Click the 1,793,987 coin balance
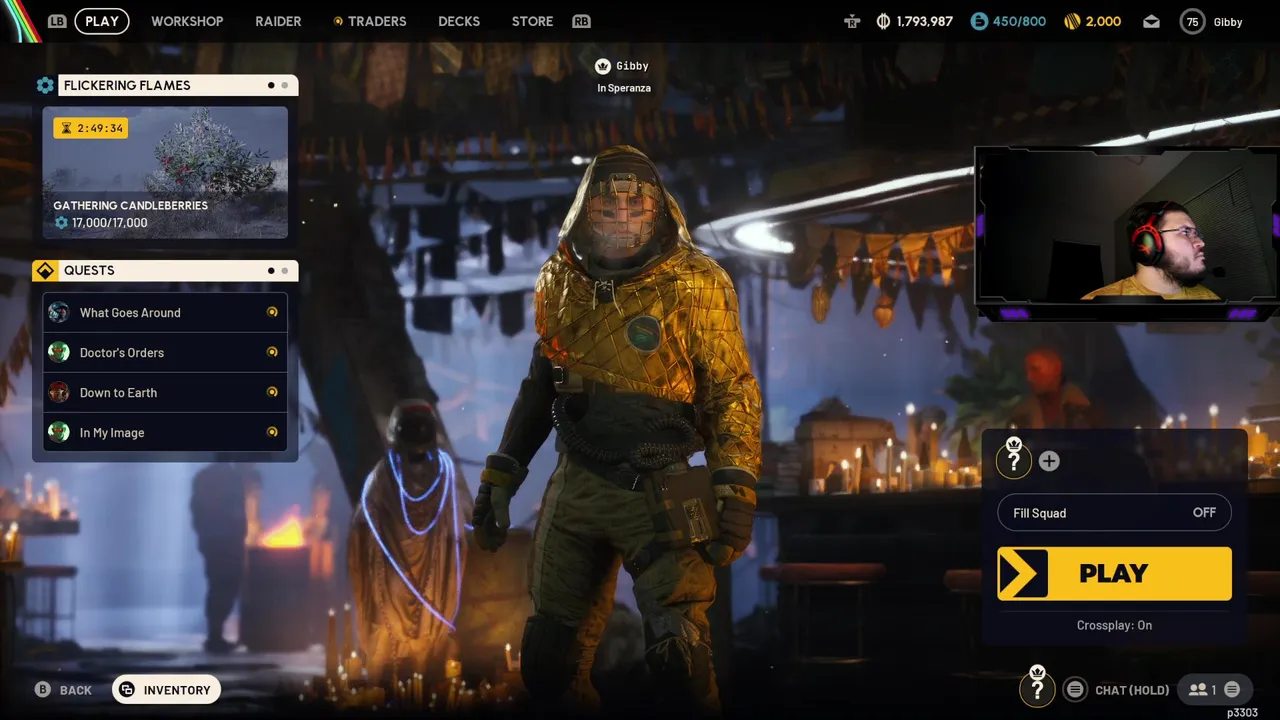 coord(925,21)
